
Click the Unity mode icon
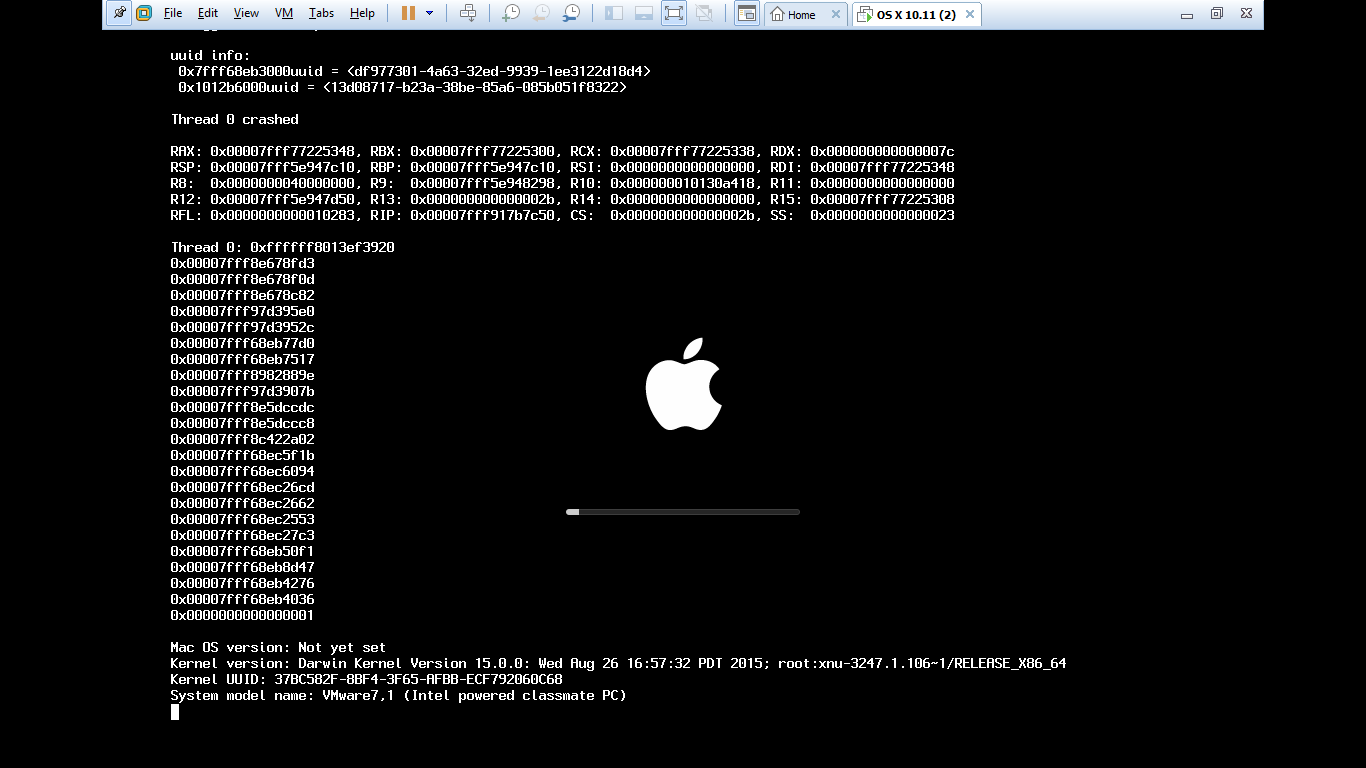click(704, 13)
